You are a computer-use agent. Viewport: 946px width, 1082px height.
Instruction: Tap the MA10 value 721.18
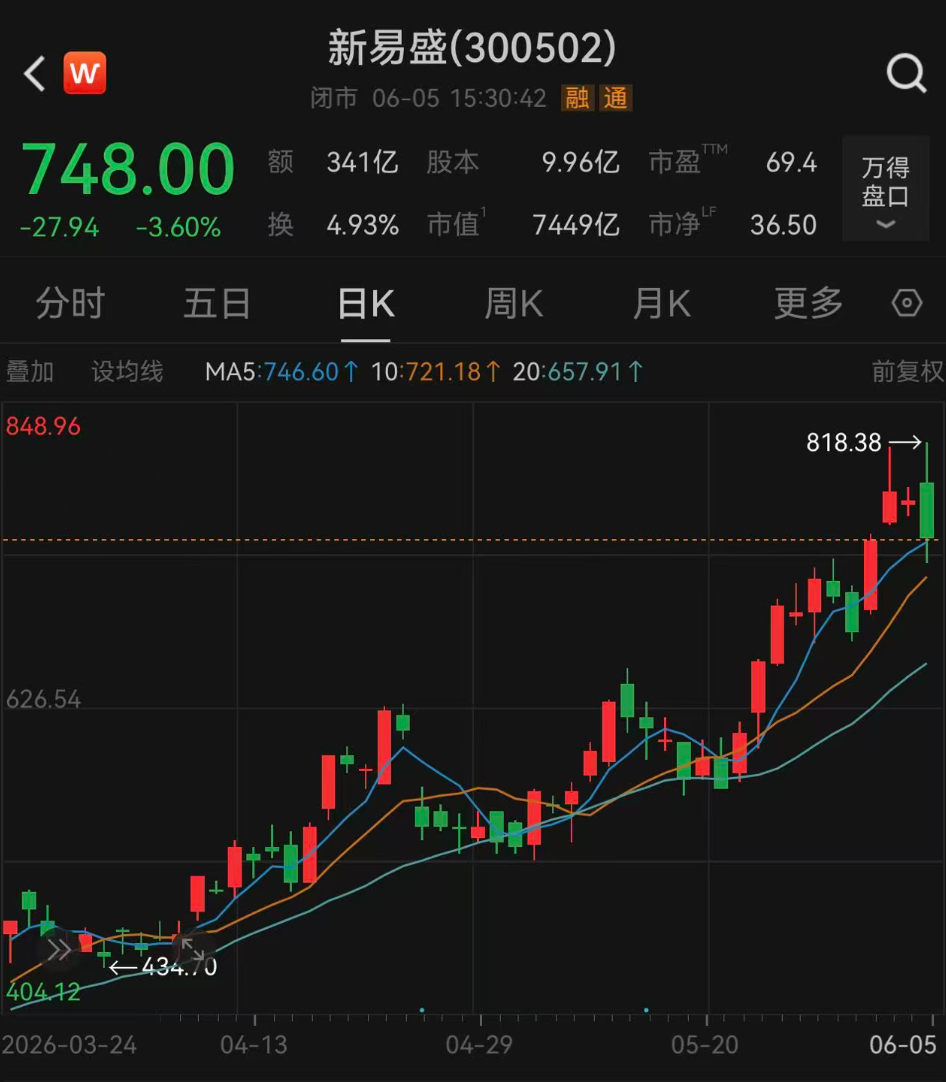[443, 372]
